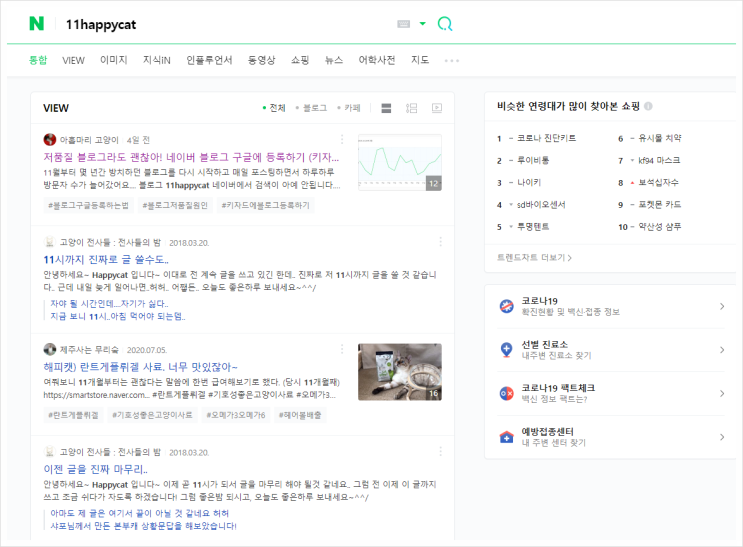Viewport: 743px width, 547px height.
Task: Switch to the VIEW tab
Action: click(x=73, y=60)
